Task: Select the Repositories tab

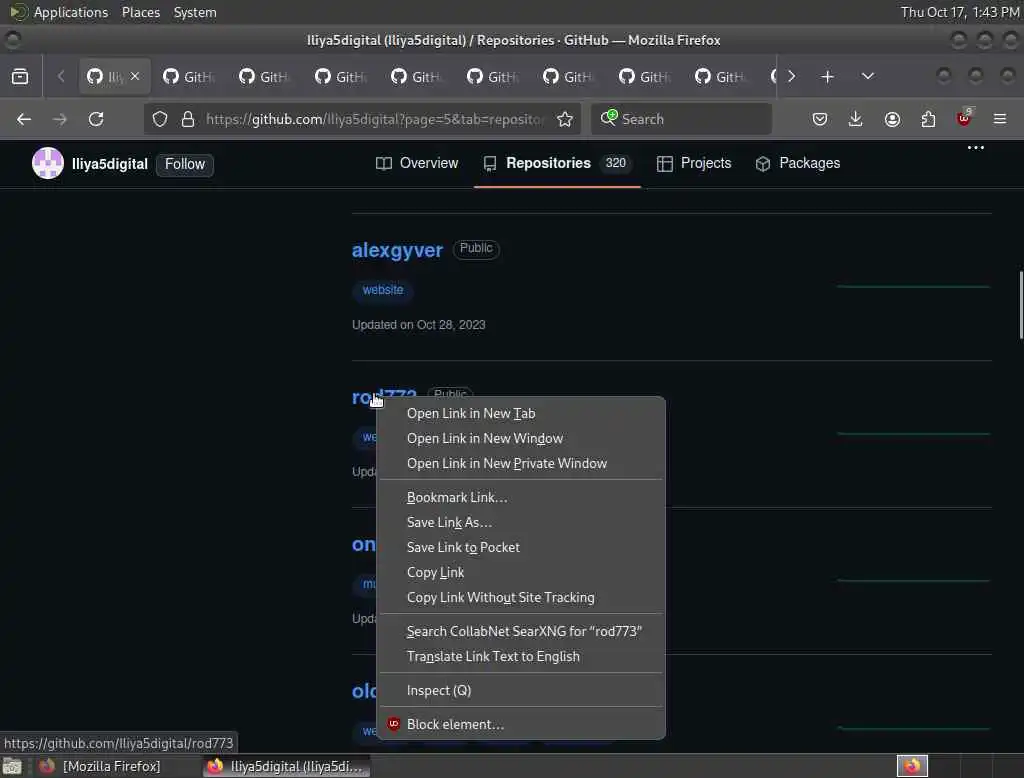Action: [x=557, y=163]
